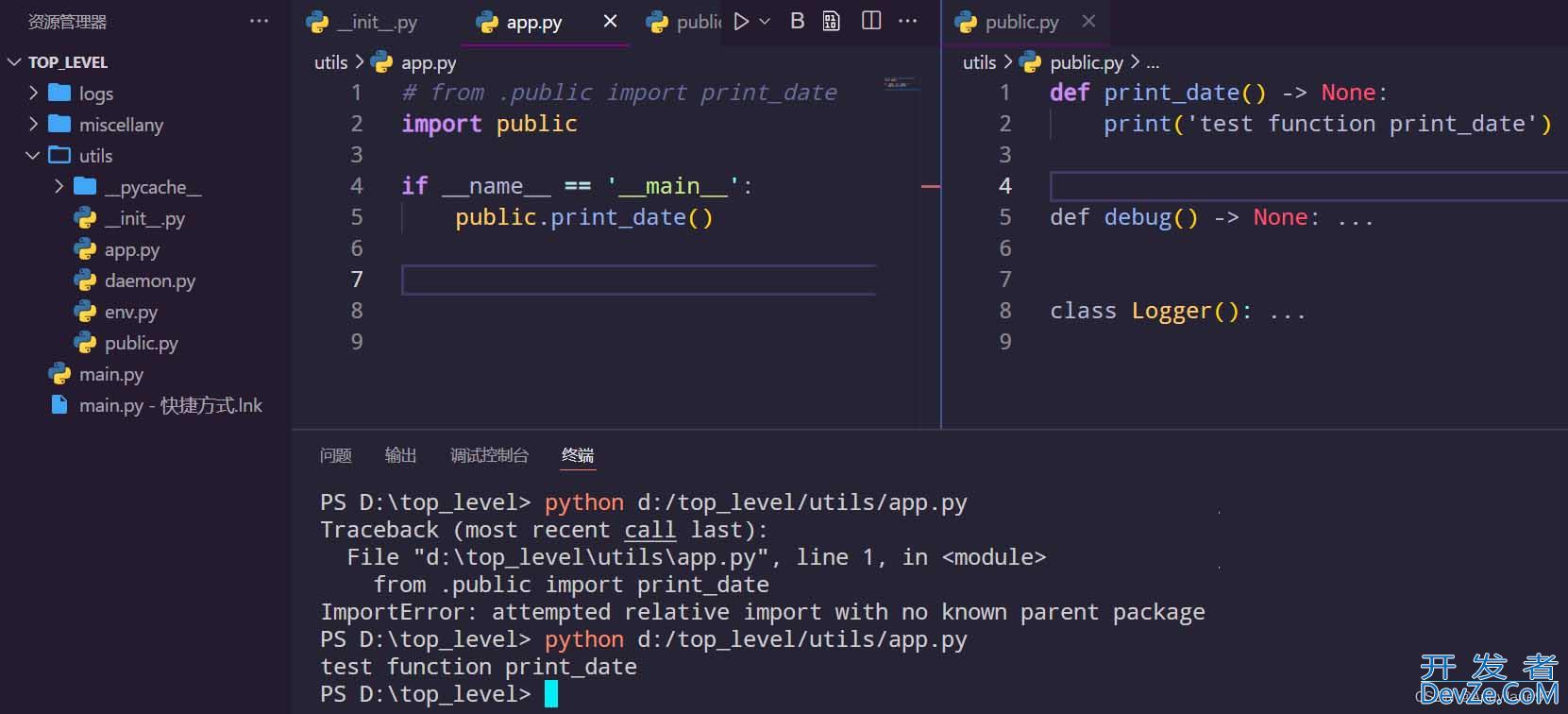Open the run button dropdown arrow

[x=765, y=21]
